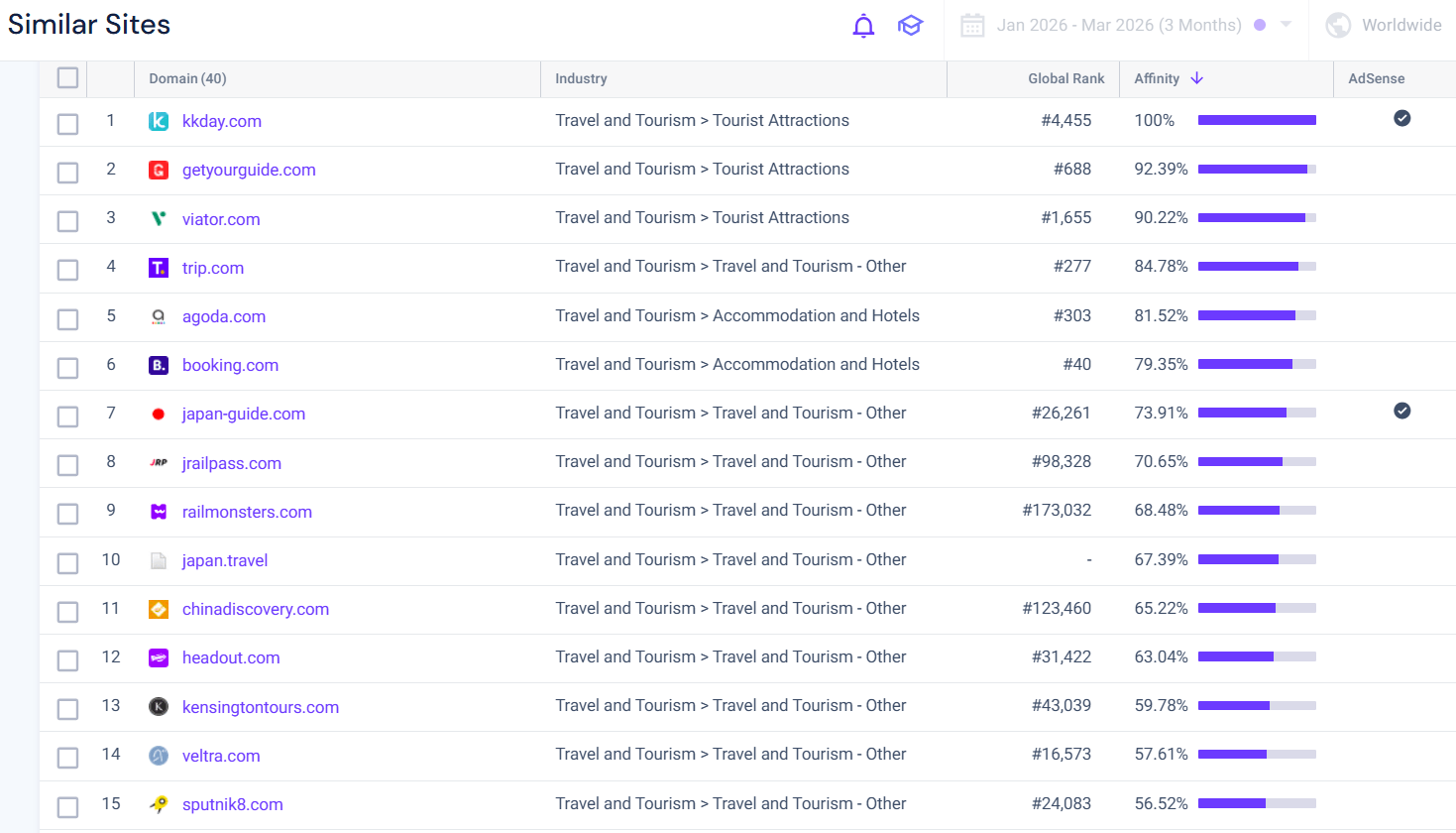Check the box for trip.com row

pos(67,270)
